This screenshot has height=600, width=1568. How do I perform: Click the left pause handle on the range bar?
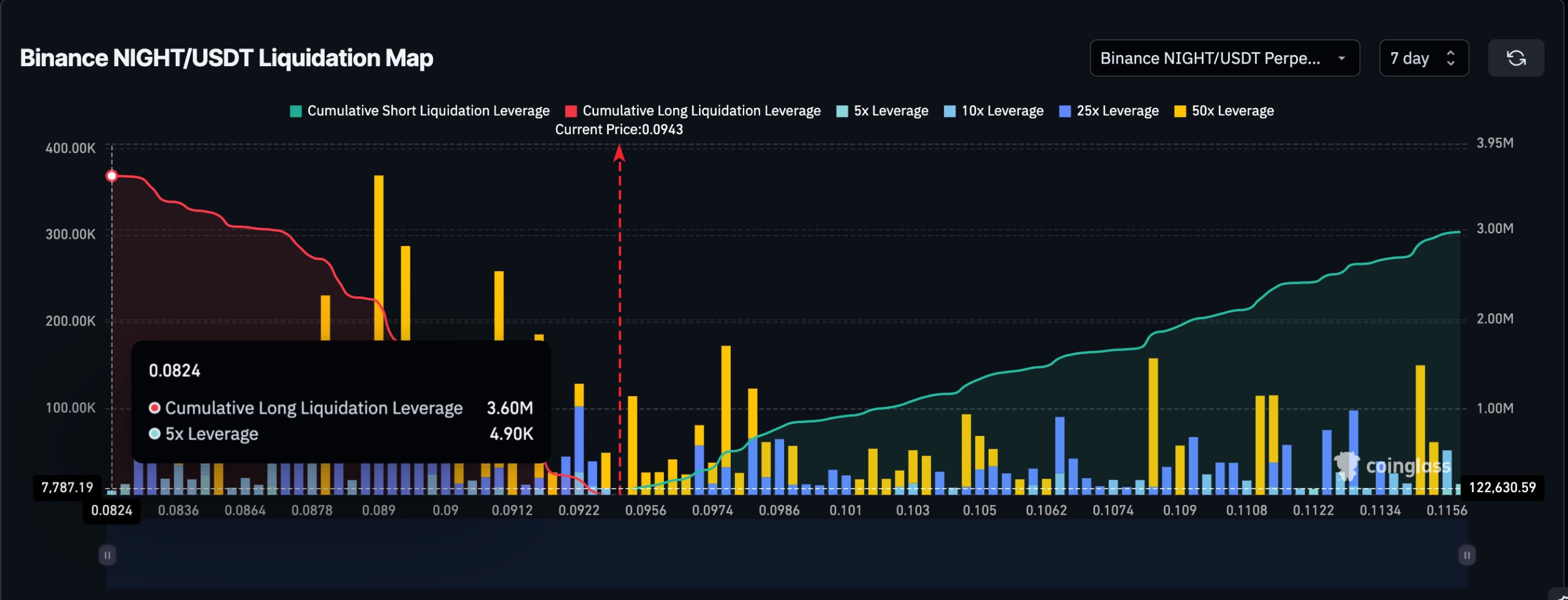pos(107,555)
